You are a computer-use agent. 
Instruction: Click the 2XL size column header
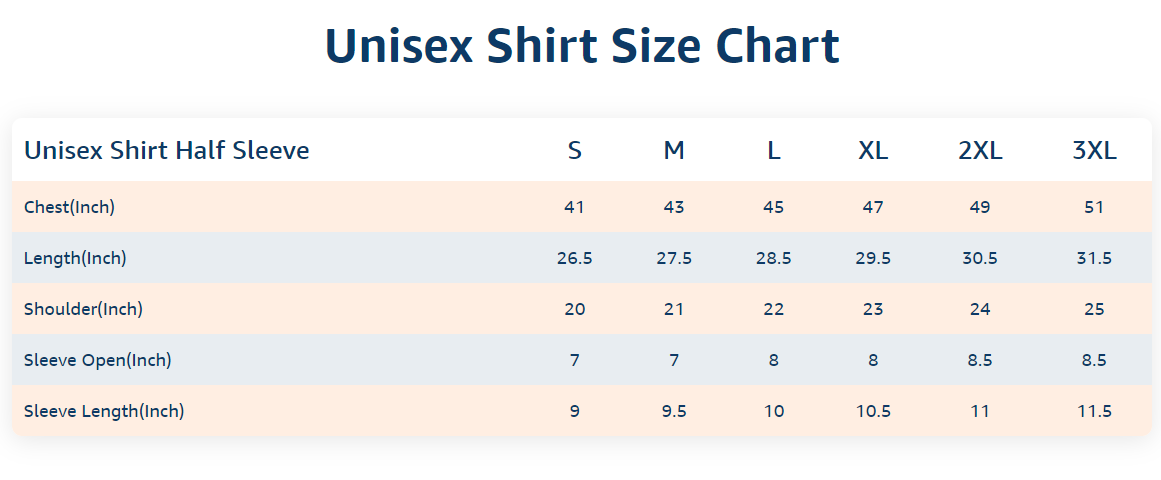[x=980, y=151]
